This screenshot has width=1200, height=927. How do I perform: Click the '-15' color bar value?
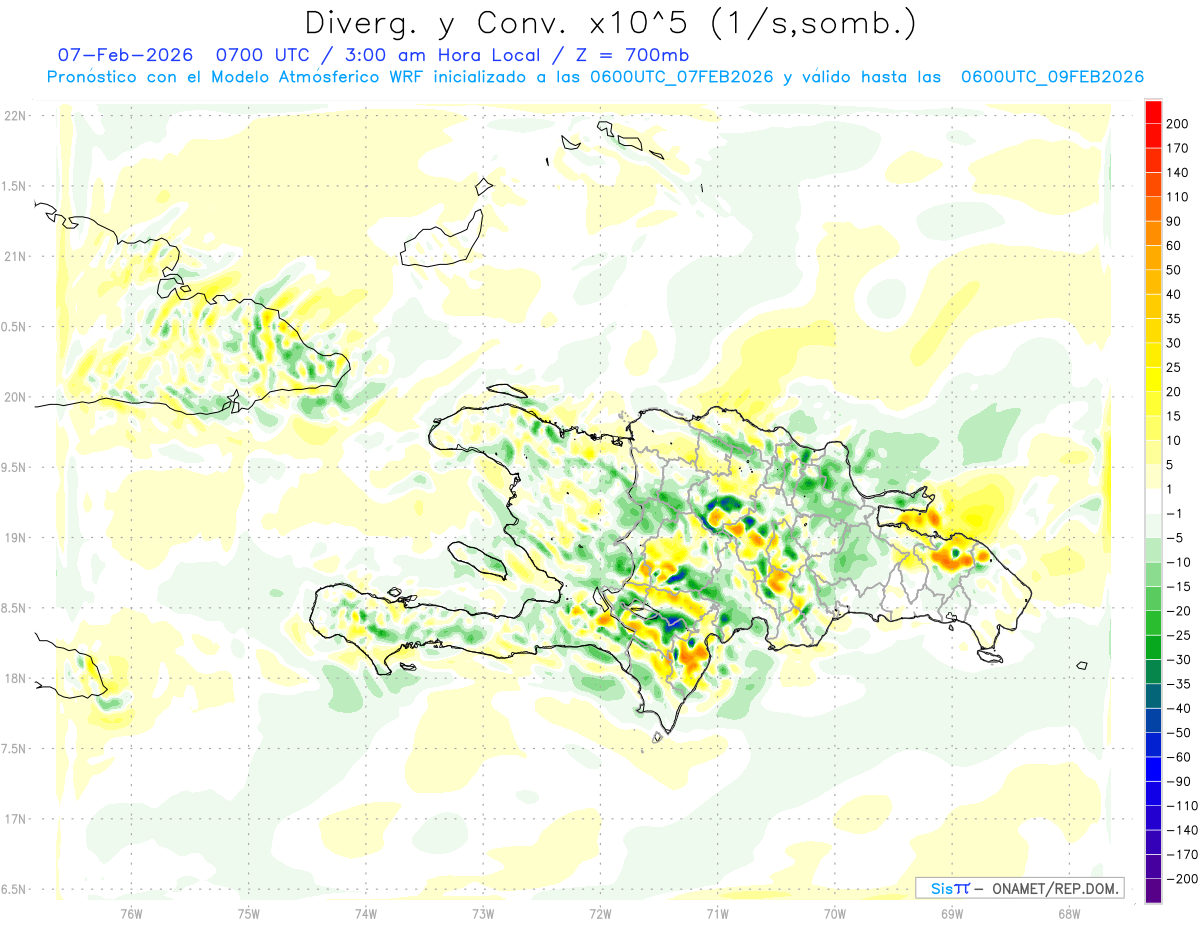tap(1177, 587)
